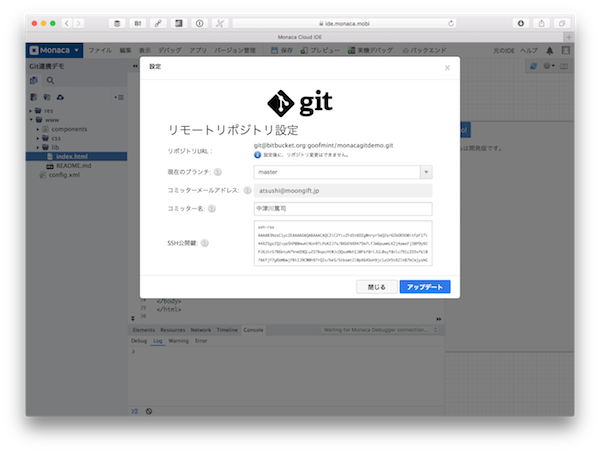Click help icon beside SSH public key label
Viewport: 600px width, 453px height.
205,243
